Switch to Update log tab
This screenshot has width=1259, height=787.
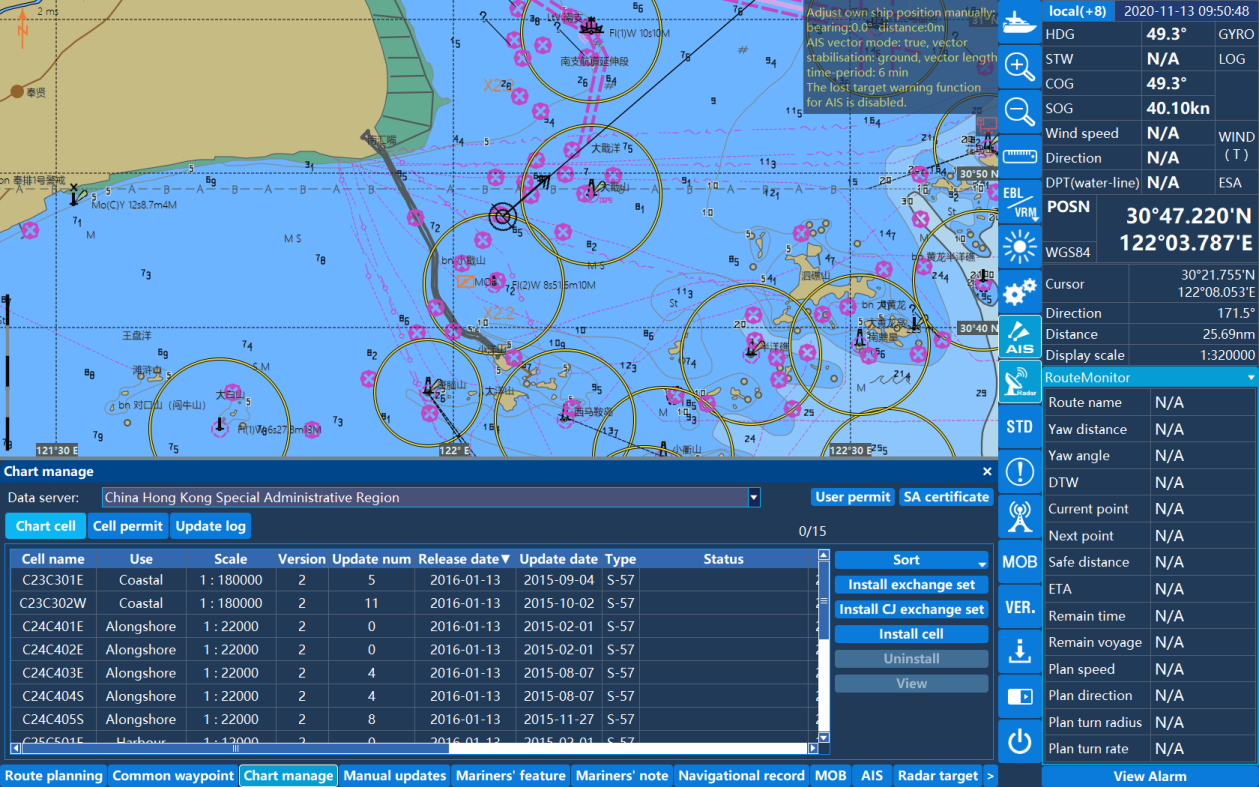tap(210, 526)
